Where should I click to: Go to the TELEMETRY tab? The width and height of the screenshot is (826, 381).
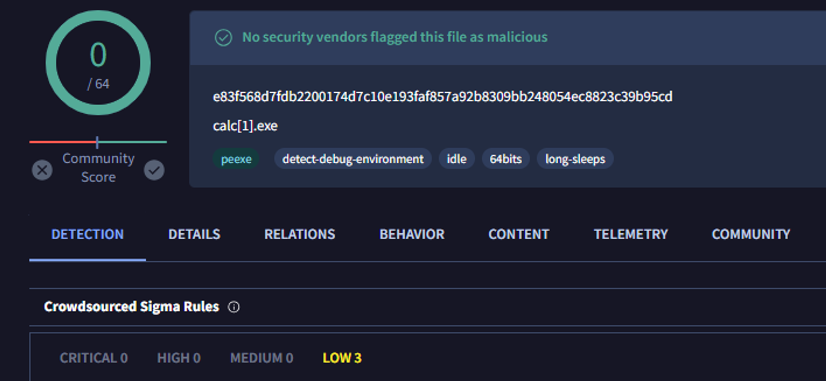pos(631,234)
